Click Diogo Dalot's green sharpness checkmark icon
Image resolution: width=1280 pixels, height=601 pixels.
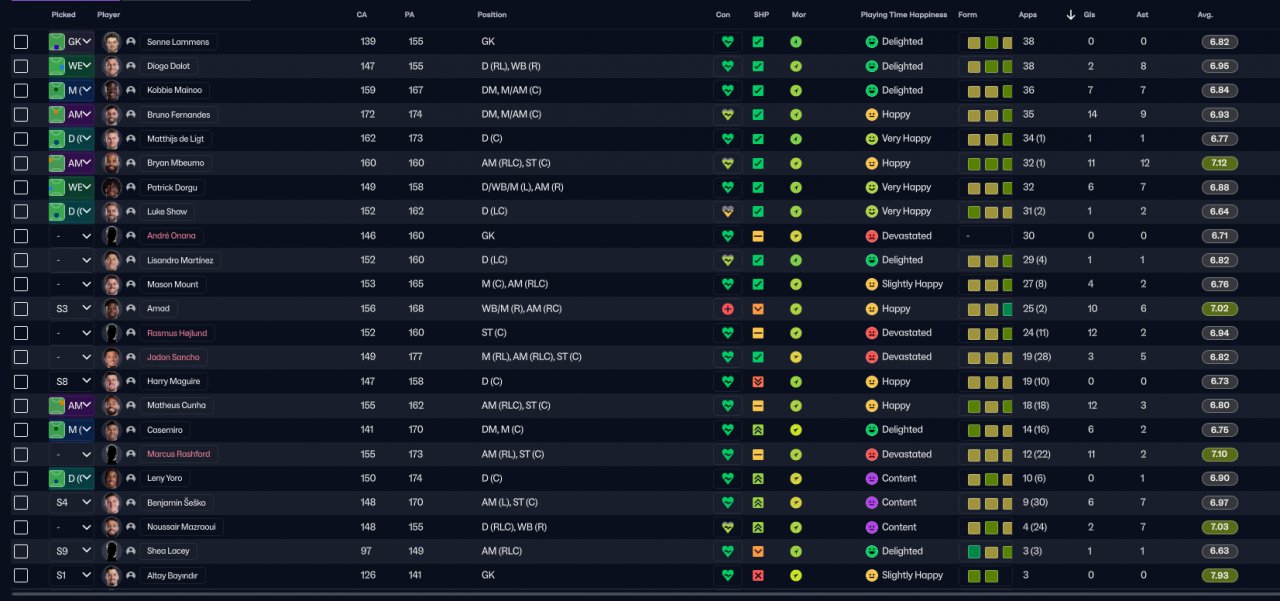coord(758,66)
